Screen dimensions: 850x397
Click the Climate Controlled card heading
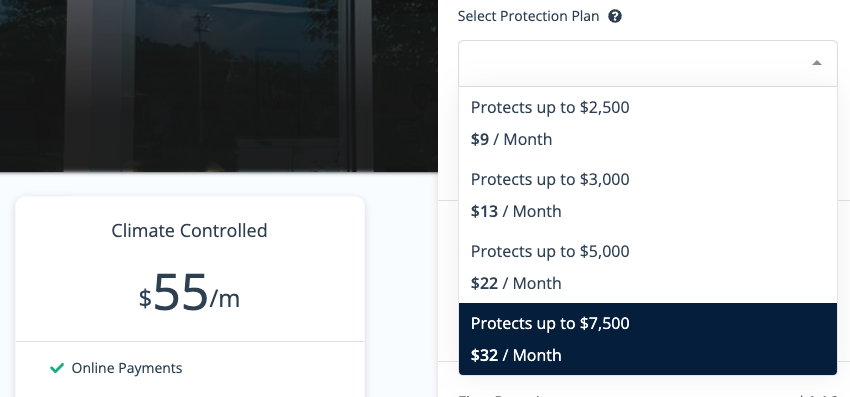point(189,230)
